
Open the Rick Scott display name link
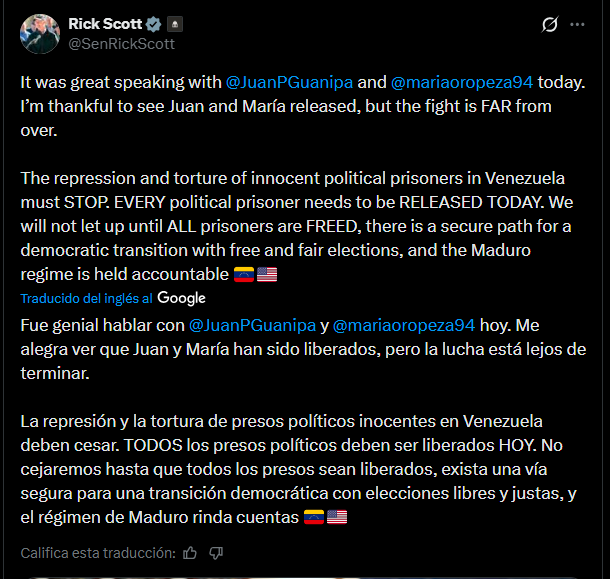point(105,24)
